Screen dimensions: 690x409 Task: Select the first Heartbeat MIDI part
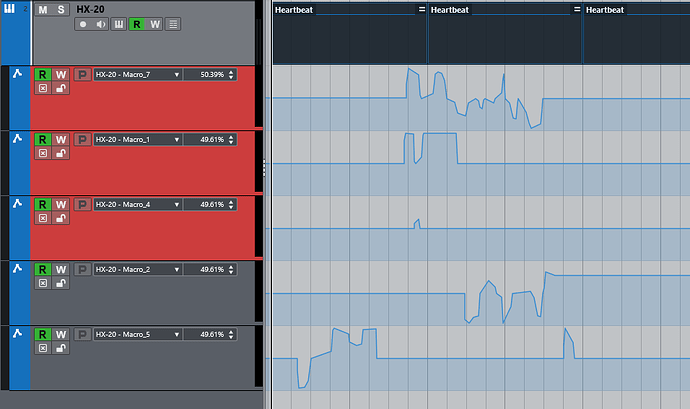click(x=350, y=33)
